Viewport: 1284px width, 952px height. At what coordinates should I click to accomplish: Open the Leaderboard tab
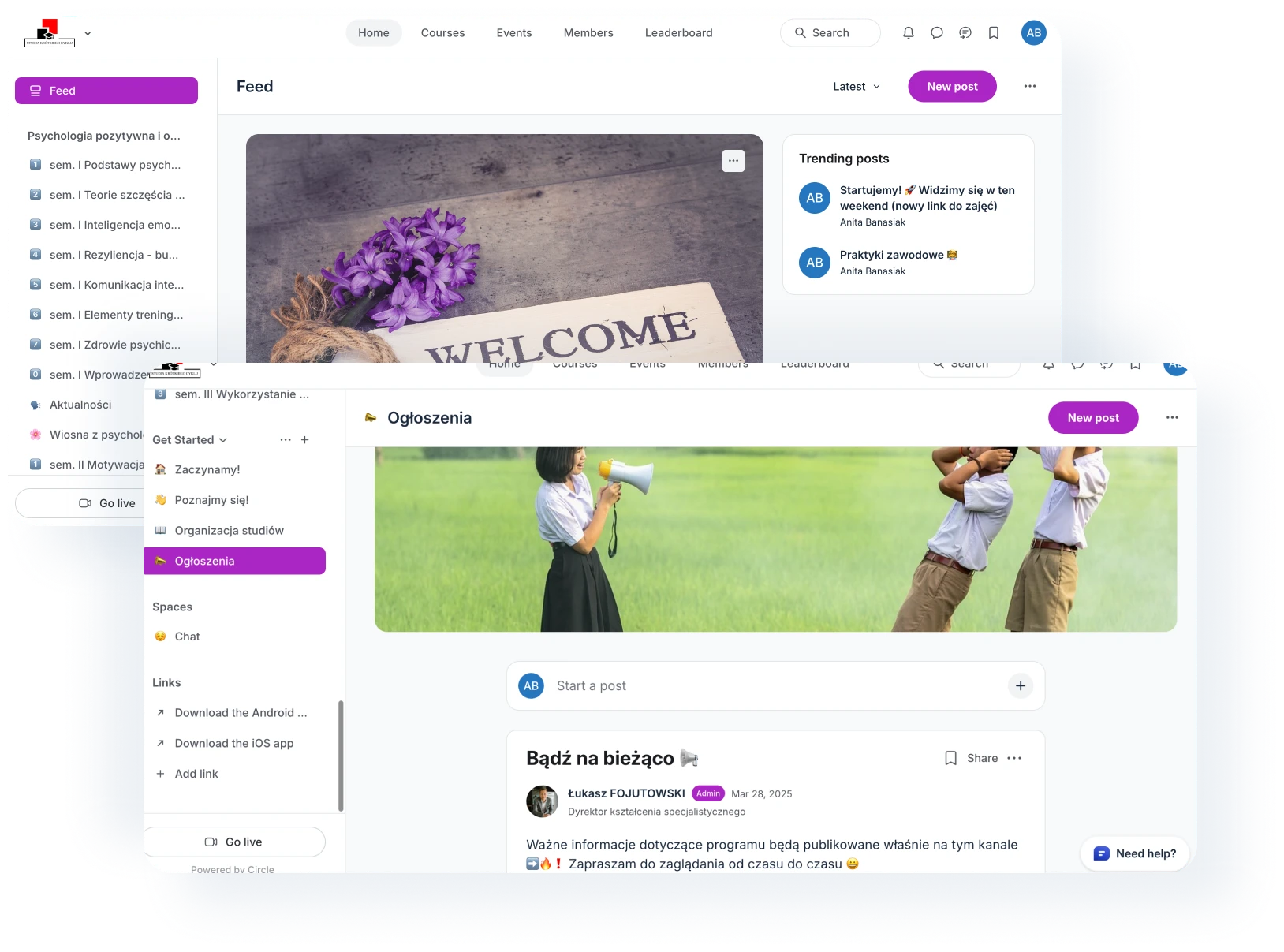(x=678, y=33)
